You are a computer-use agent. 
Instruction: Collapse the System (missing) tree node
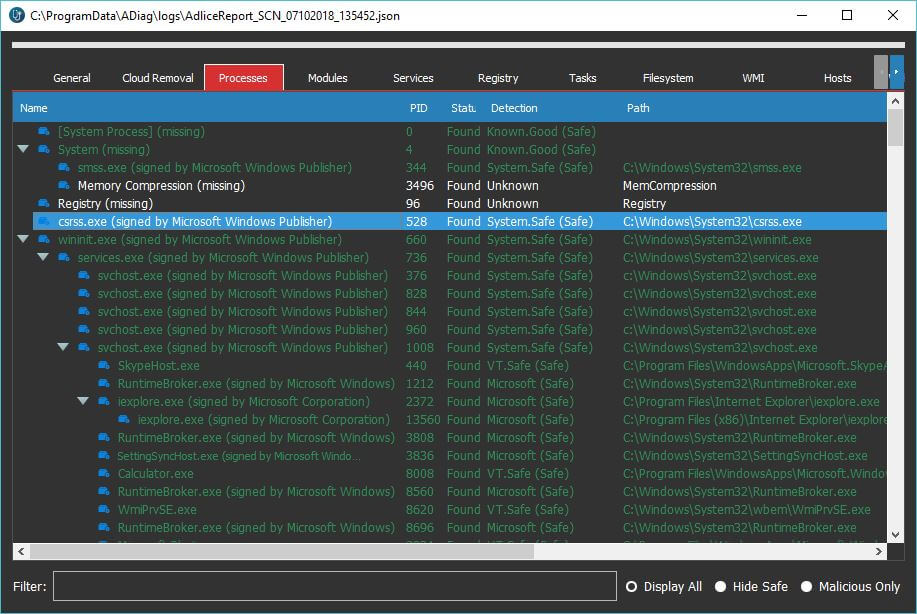[23, 150]
